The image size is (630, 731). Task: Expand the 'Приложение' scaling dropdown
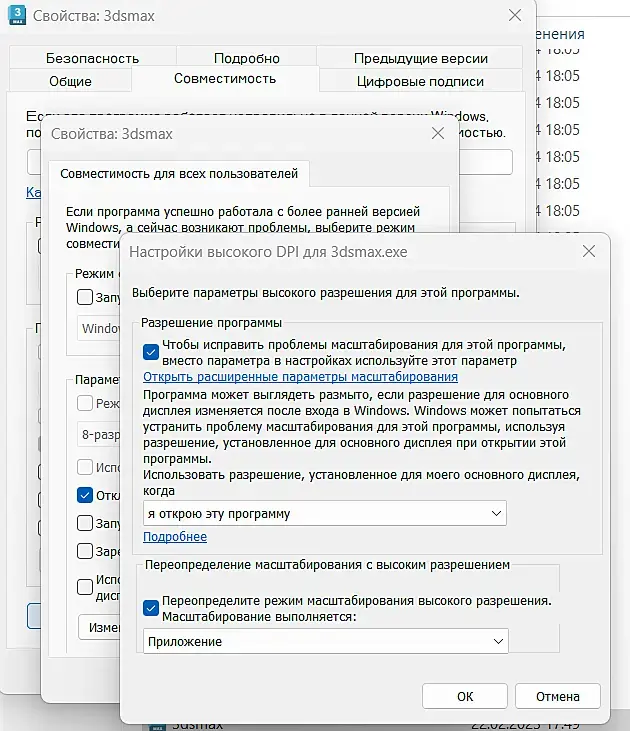coord(325,641)
